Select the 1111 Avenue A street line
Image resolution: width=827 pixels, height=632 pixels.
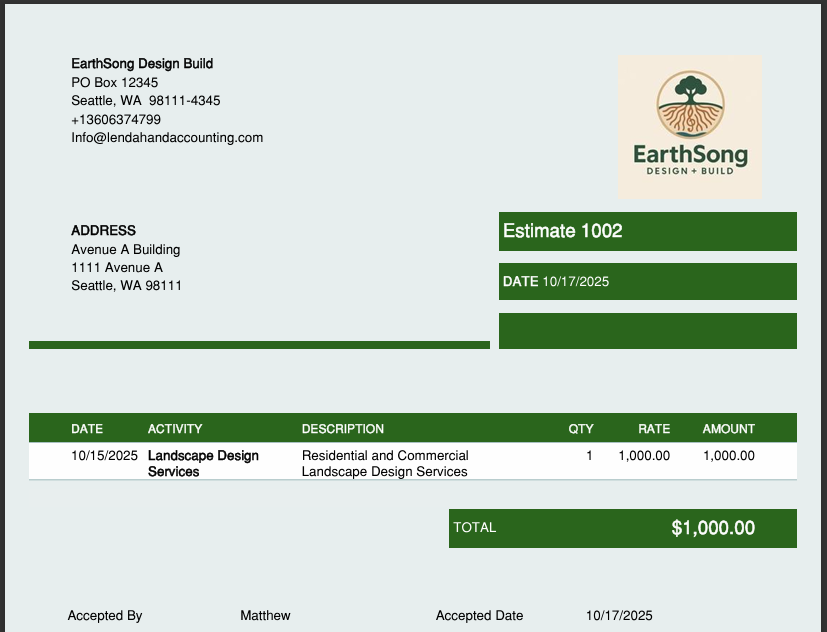pyautogui.click(x=117, y=268)
